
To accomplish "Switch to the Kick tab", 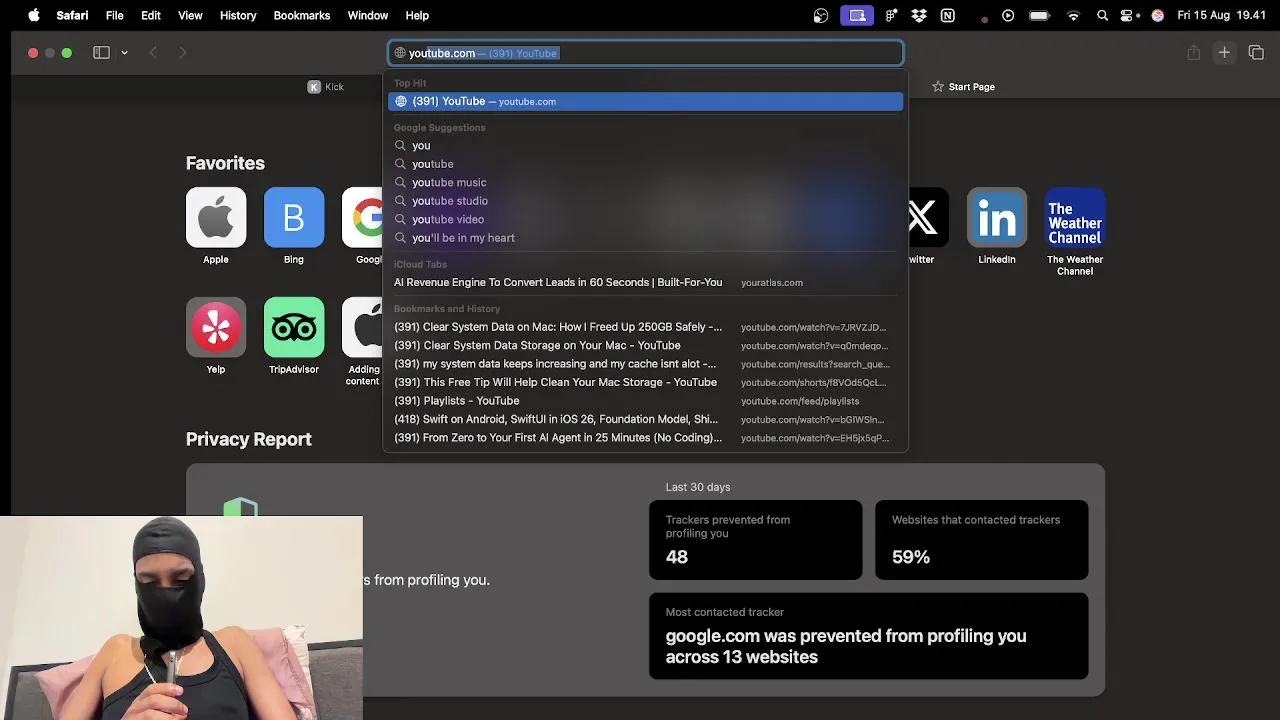I will click(x=326, y=87).
